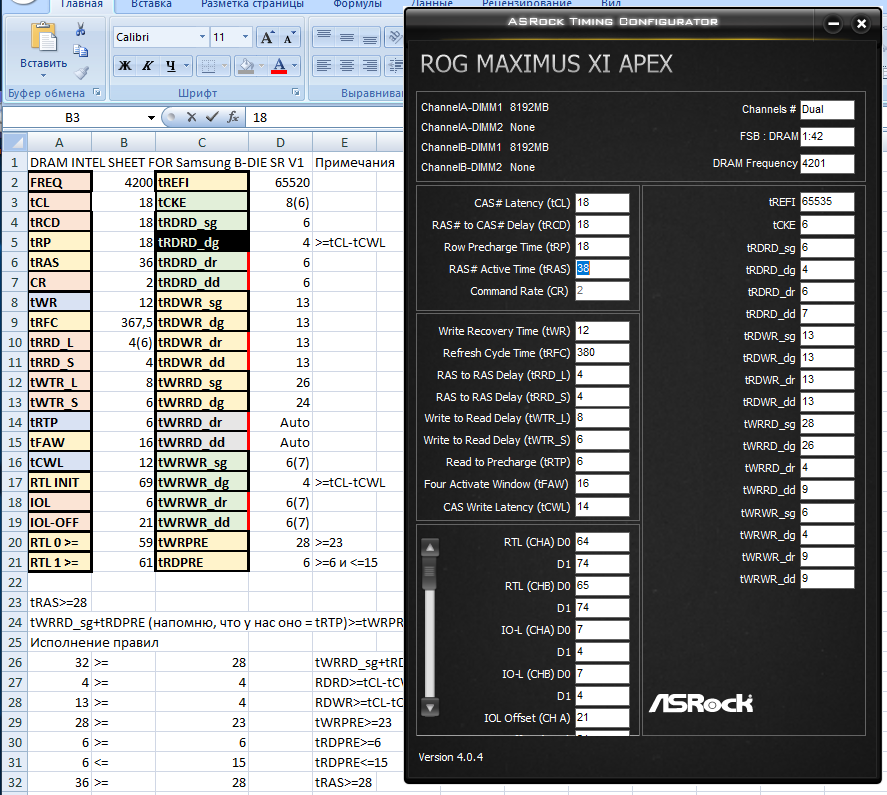Select cell with value 367,5

point(124,323)
